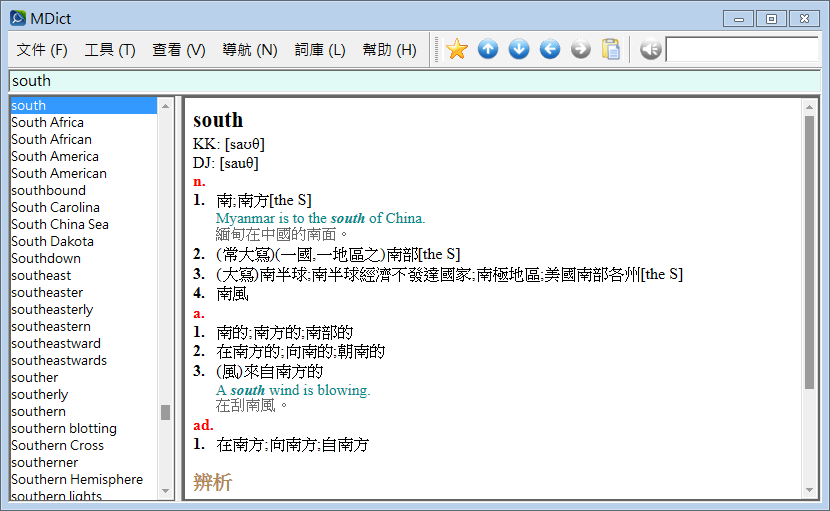Viewport: 830px width, 511px height.
Task: Click the clipboard paste icon
Action: 611,49
